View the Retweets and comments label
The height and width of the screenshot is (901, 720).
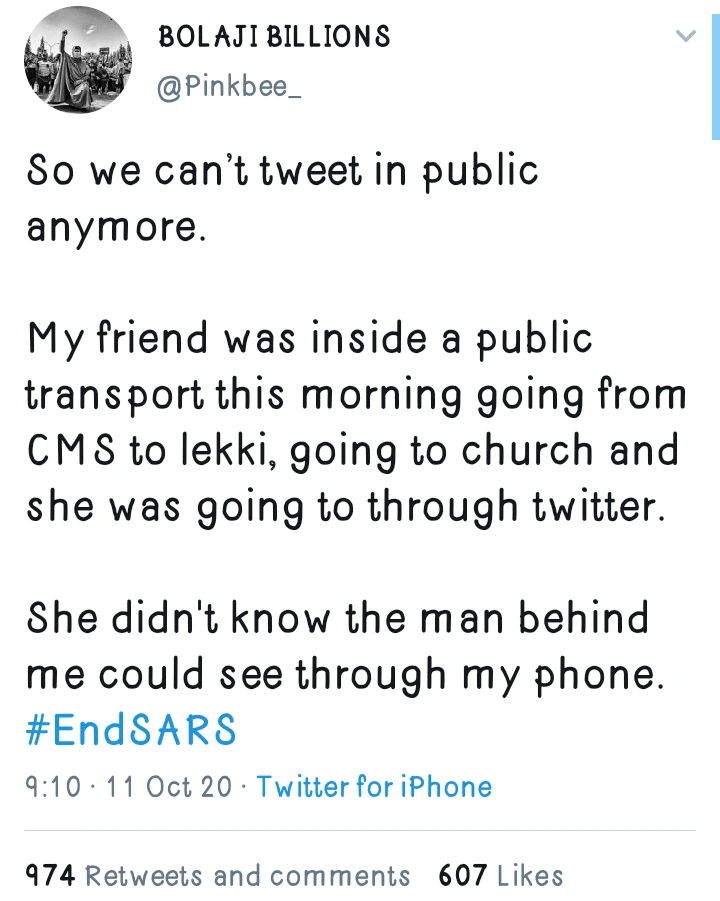click(x=247, y=876)
